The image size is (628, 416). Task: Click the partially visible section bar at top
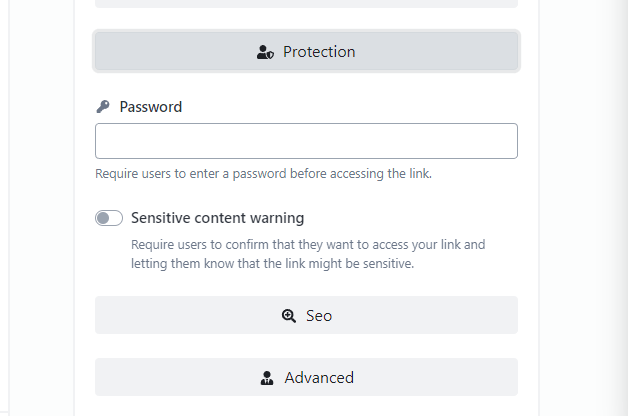(x=306, y=3)
